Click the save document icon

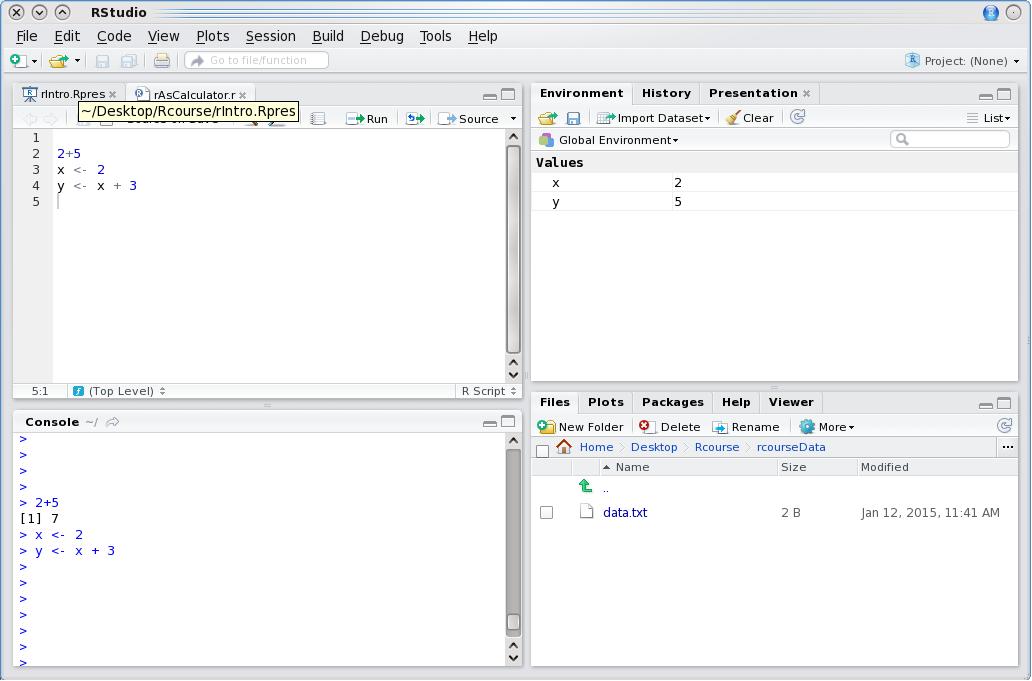coord(102,61)
